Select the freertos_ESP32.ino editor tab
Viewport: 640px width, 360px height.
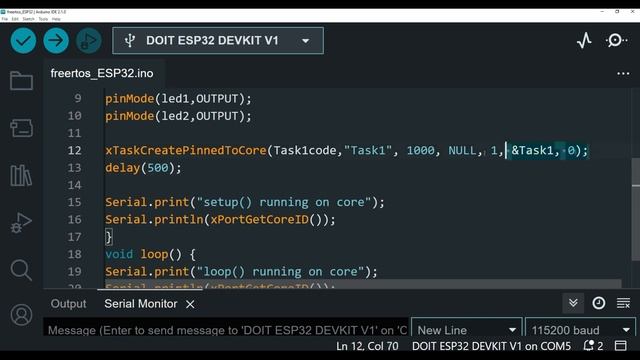click(102, 73)
